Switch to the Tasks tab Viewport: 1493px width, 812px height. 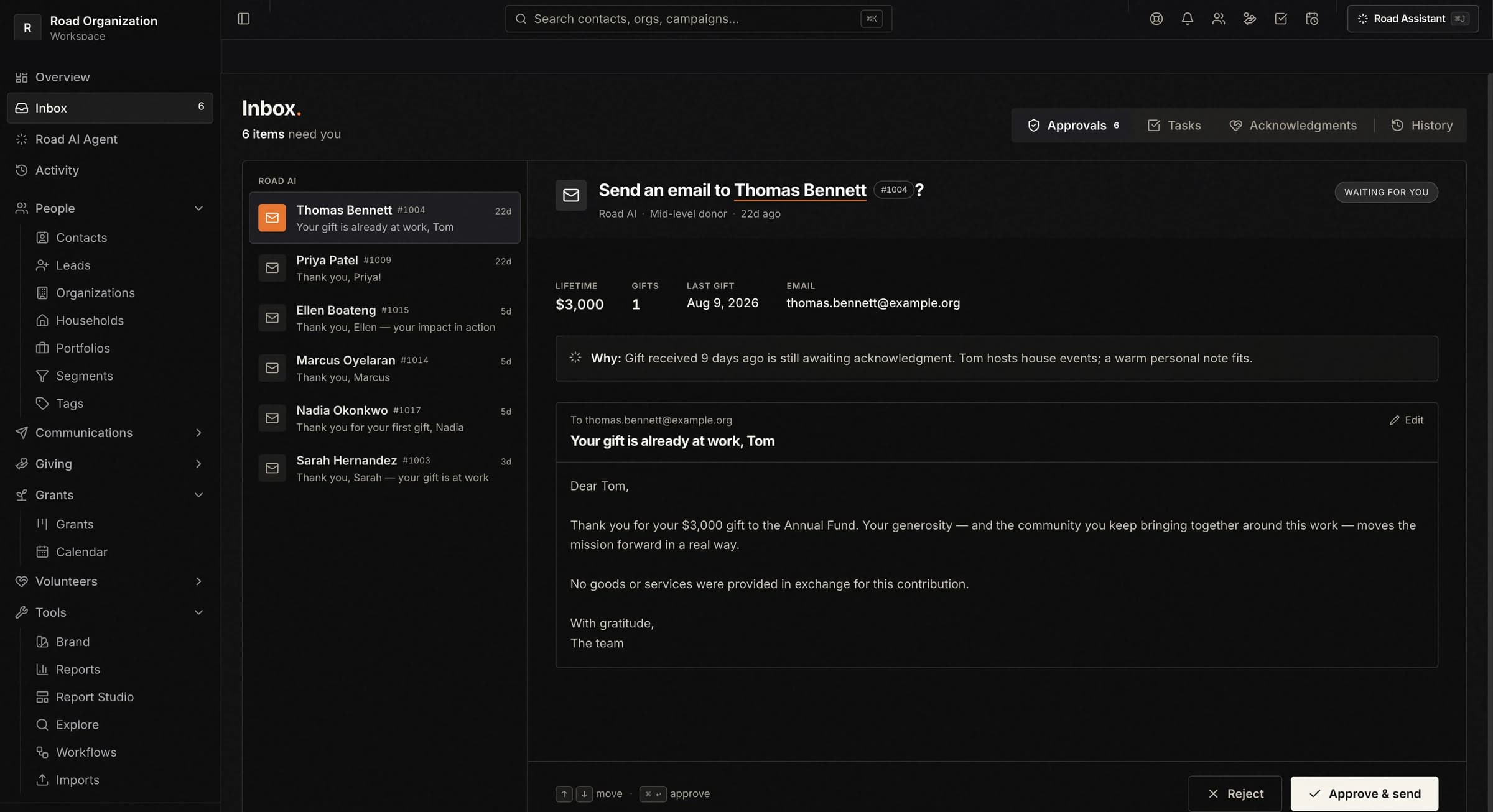[1174, 126]
